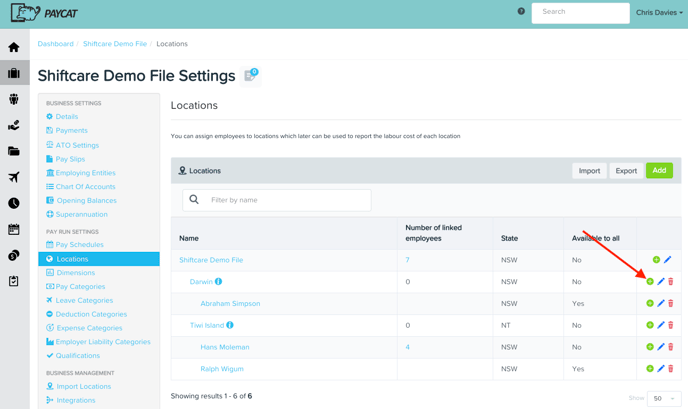Click the Paycat logo
The image size is (688, 409).
[44, 13]
